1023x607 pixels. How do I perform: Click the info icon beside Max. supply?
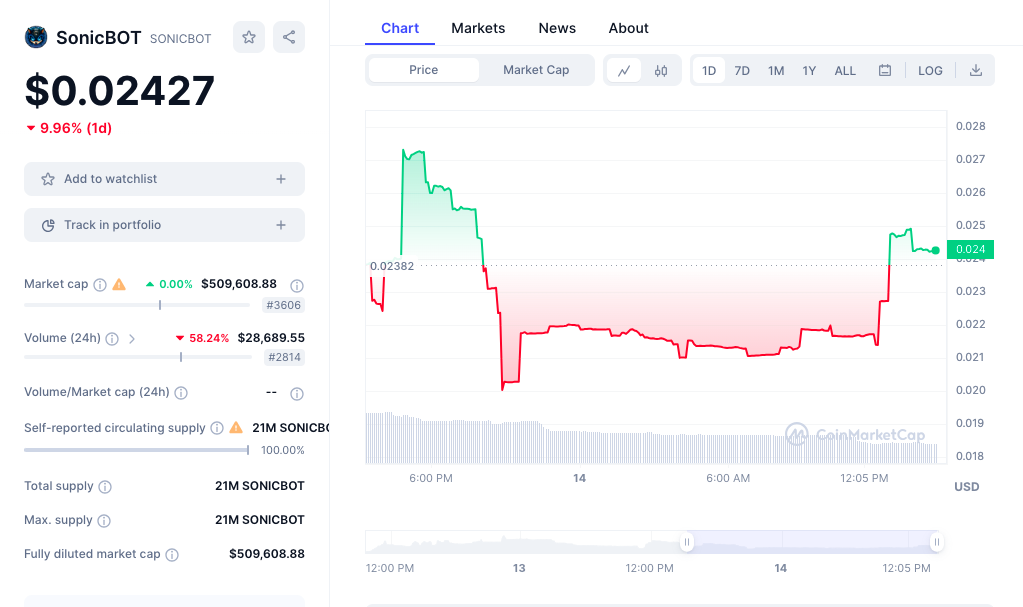coord(104,521)
